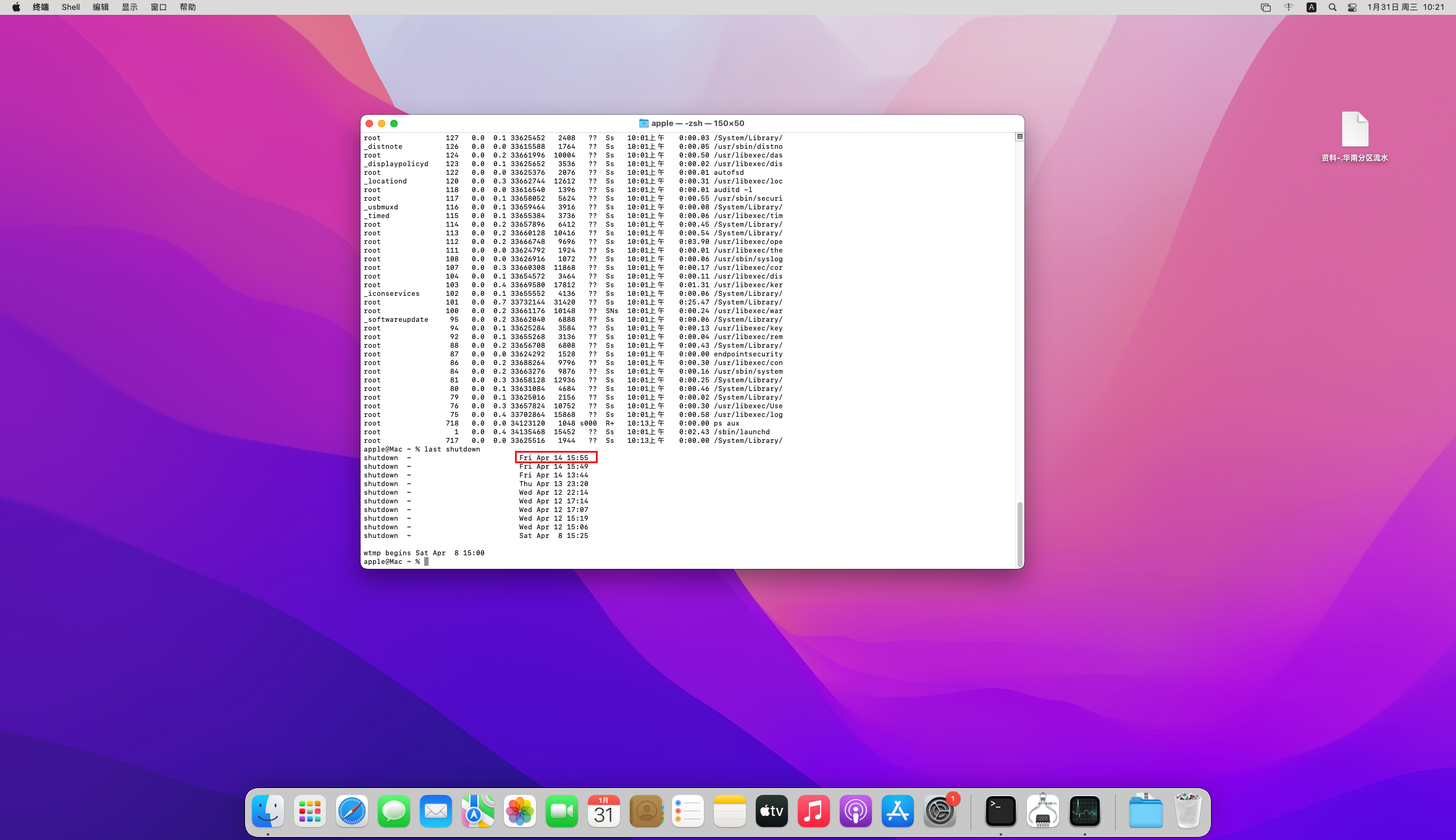The image size is (1456, 840).
Task: Click the 'last shutdown' command text
Action: coord(452,450)
